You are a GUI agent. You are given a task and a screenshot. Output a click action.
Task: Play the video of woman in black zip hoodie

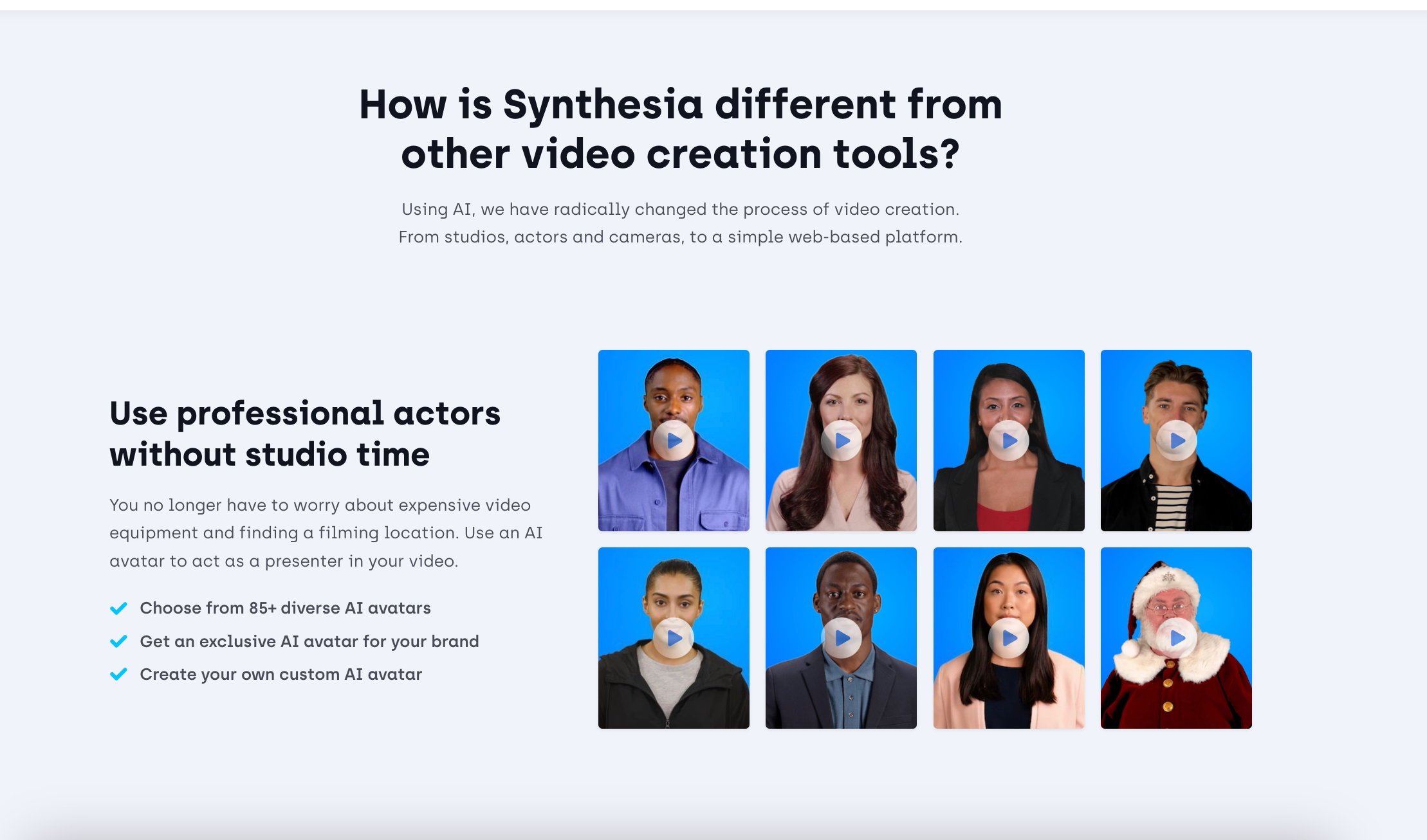pos(674,638)
